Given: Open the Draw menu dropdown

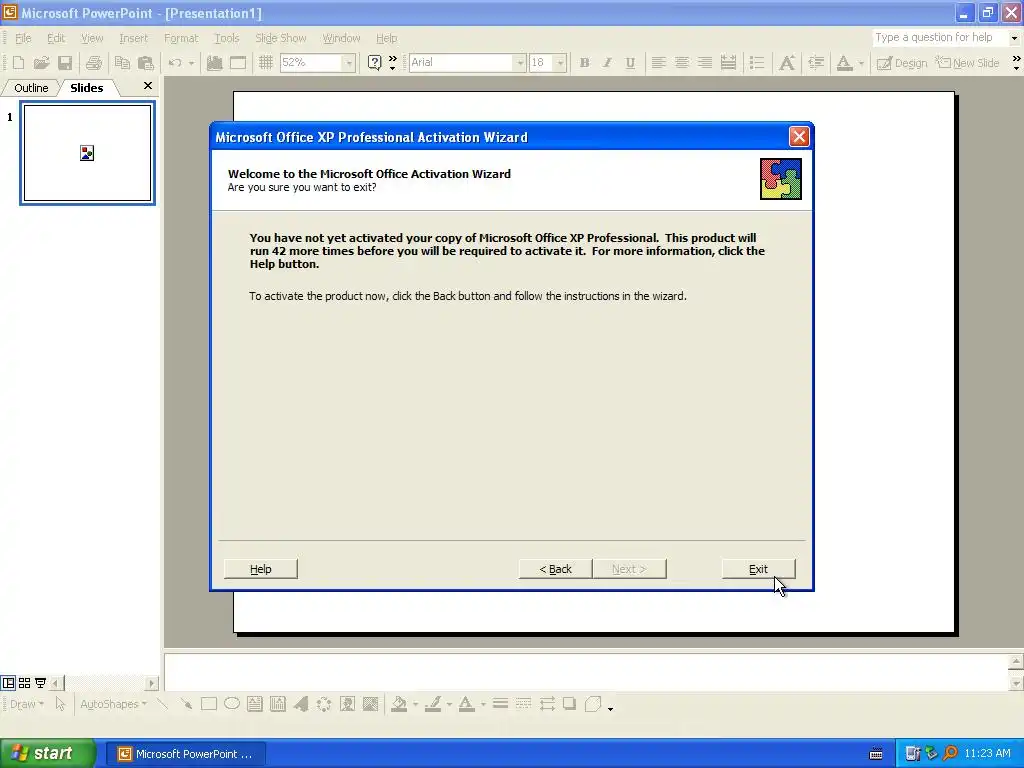Looking at the screenshot, I should [x=26, y=704].
